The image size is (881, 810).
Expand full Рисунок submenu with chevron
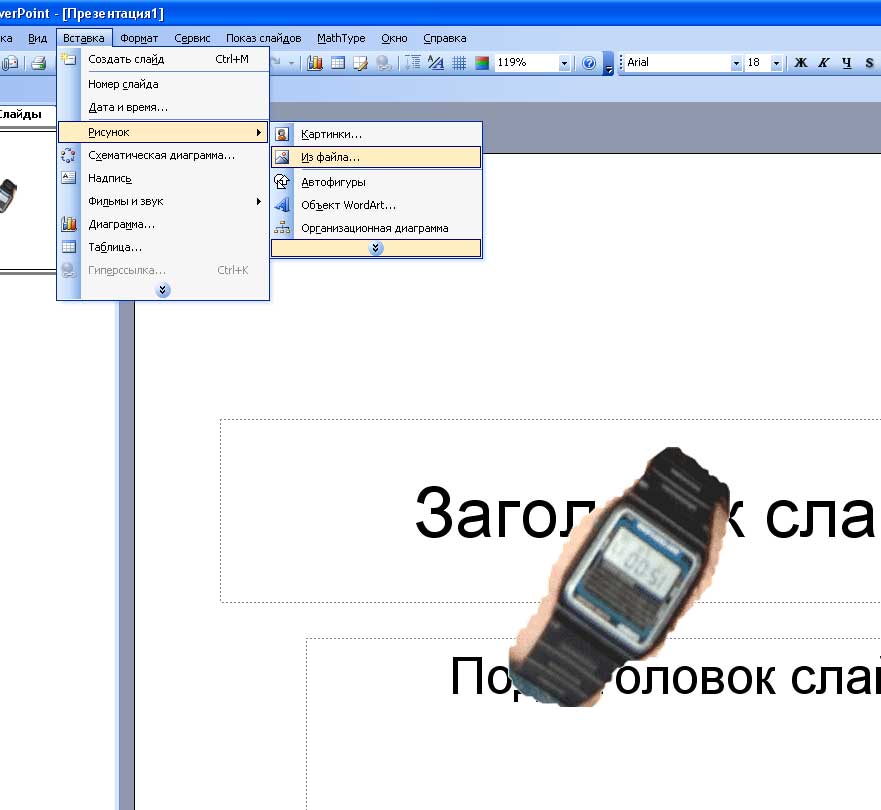pos(376,248)
